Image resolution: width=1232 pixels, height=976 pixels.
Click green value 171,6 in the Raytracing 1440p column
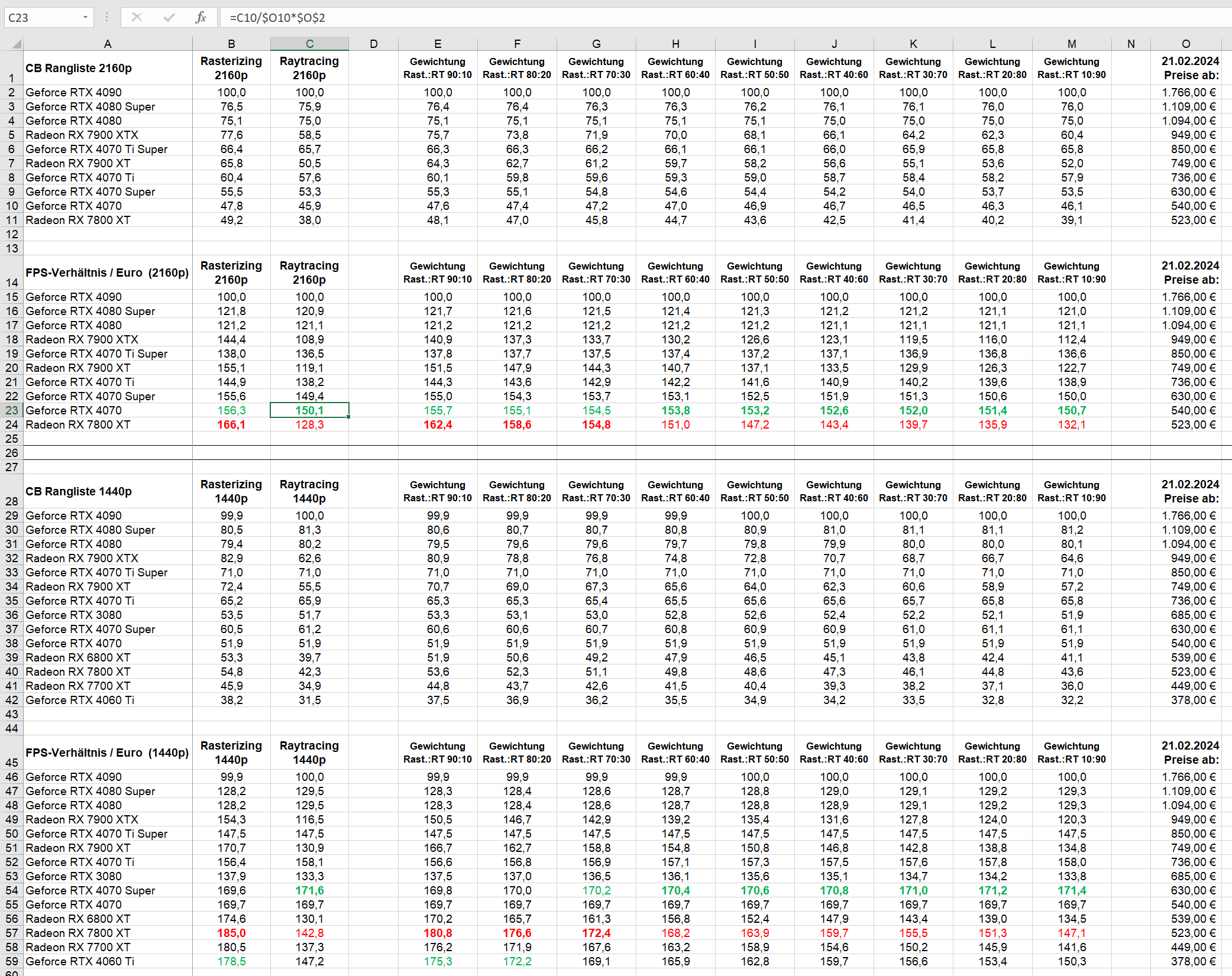[x=309, y=890]
